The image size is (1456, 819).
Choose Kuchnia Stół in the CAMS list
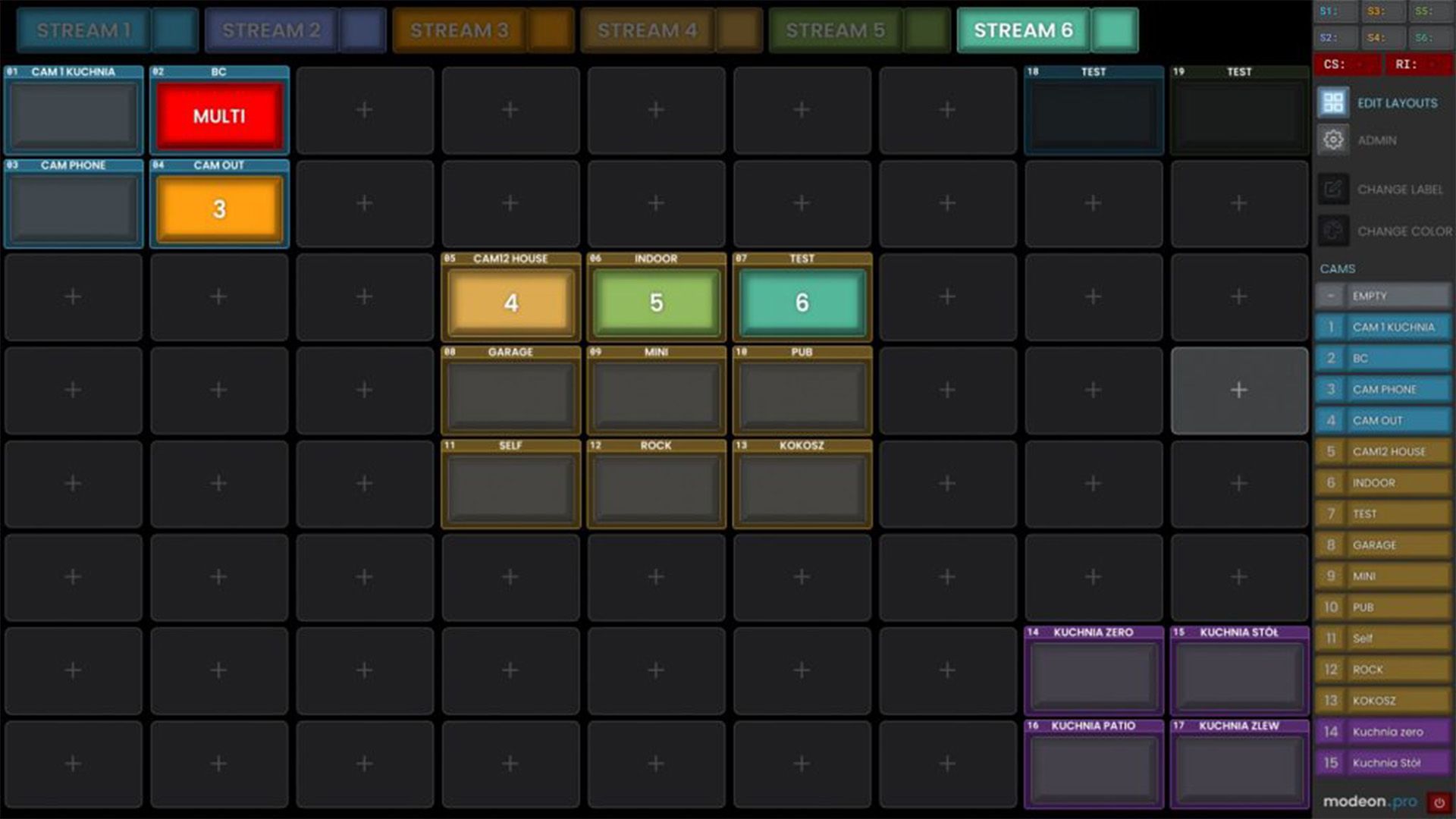coord(1383,762)
